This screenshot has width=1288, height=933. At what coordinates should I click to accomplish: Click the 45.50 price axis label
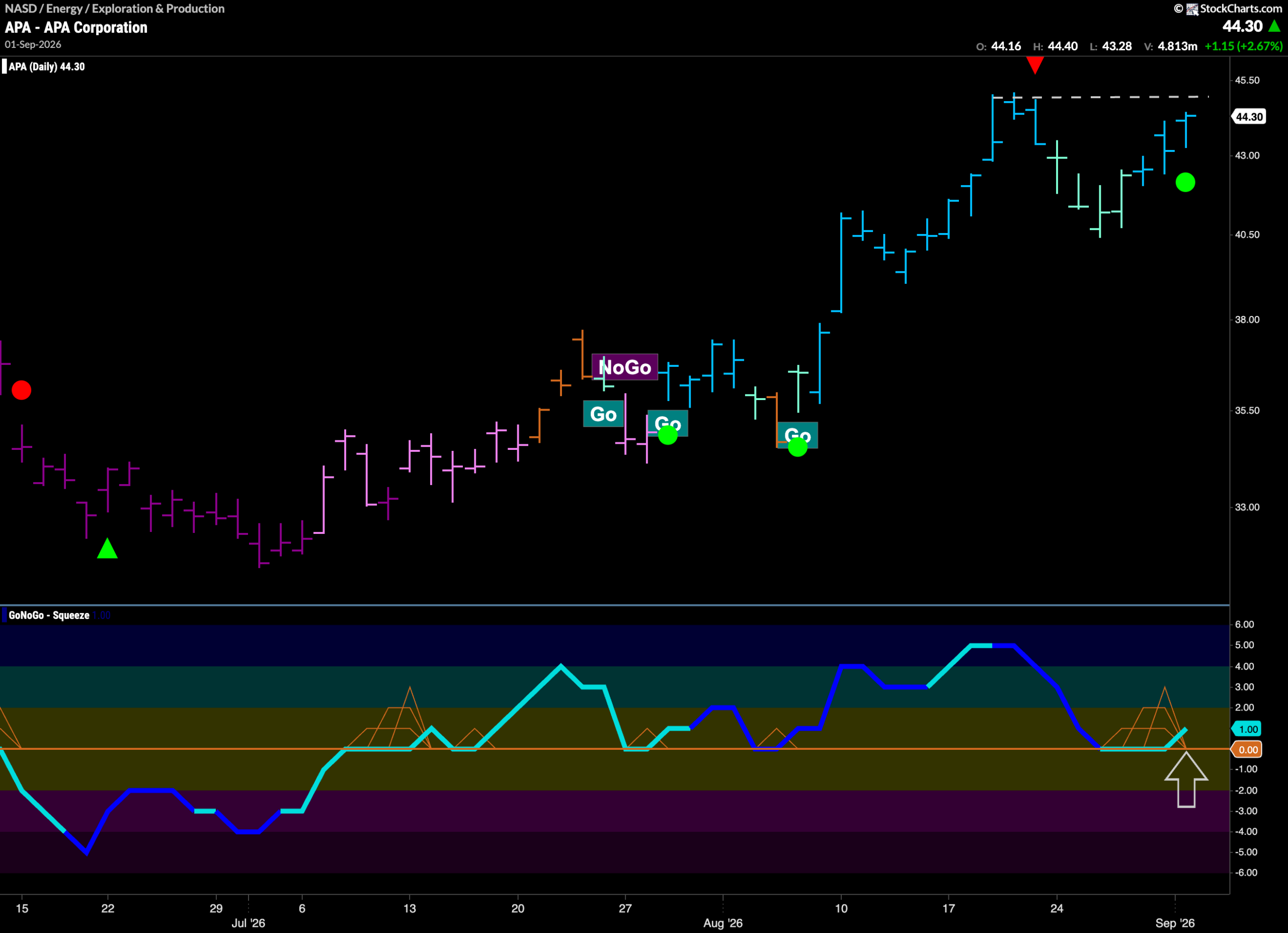(1247, 80)
